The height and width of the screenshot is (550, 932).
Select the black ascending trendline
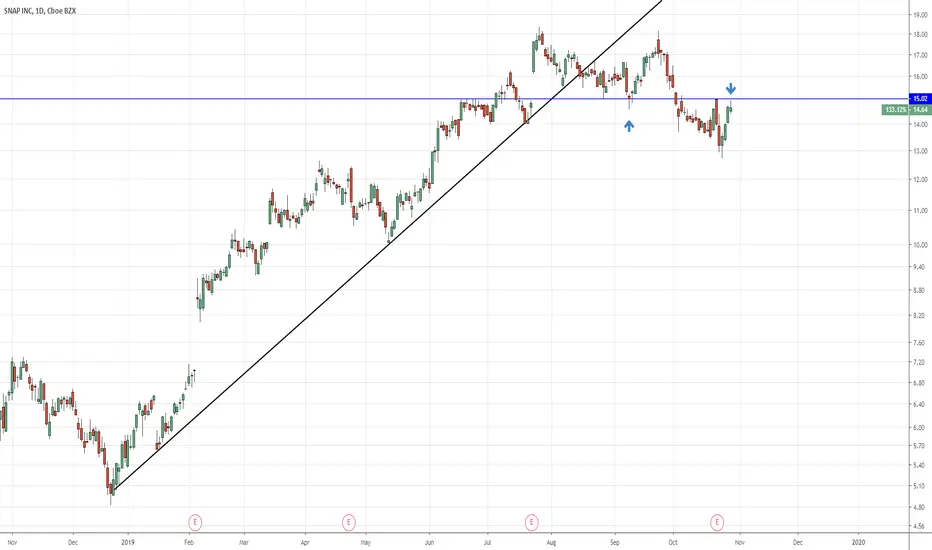(x=386, y=244)
